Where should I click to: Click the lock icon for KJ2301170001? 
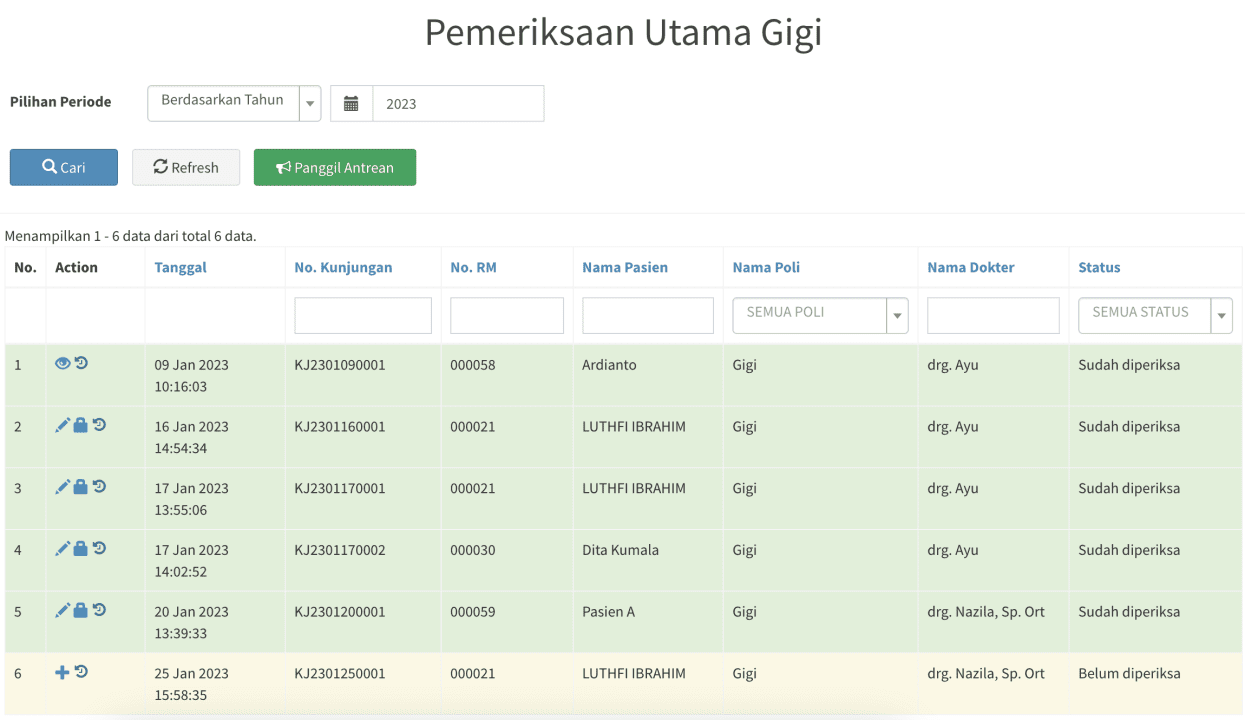coord(80,487)
